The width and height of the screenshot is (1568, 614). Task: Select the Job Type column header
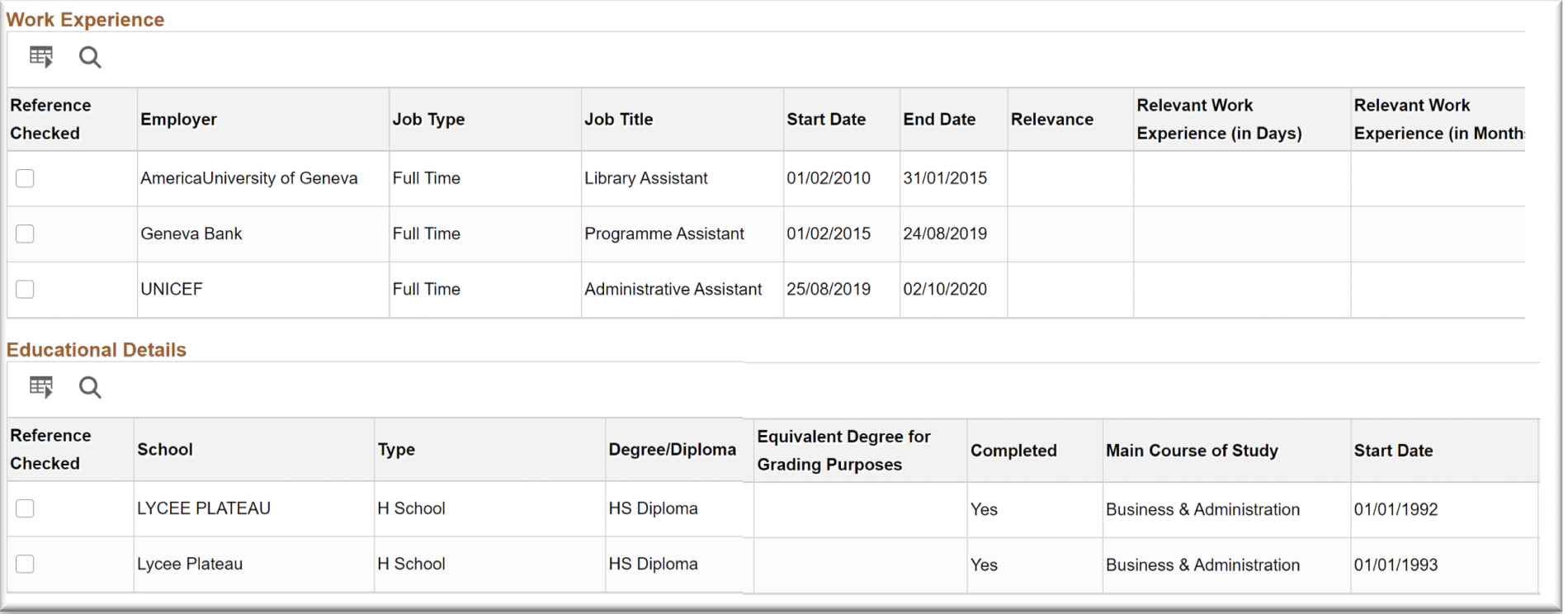[x=428, y=120]
